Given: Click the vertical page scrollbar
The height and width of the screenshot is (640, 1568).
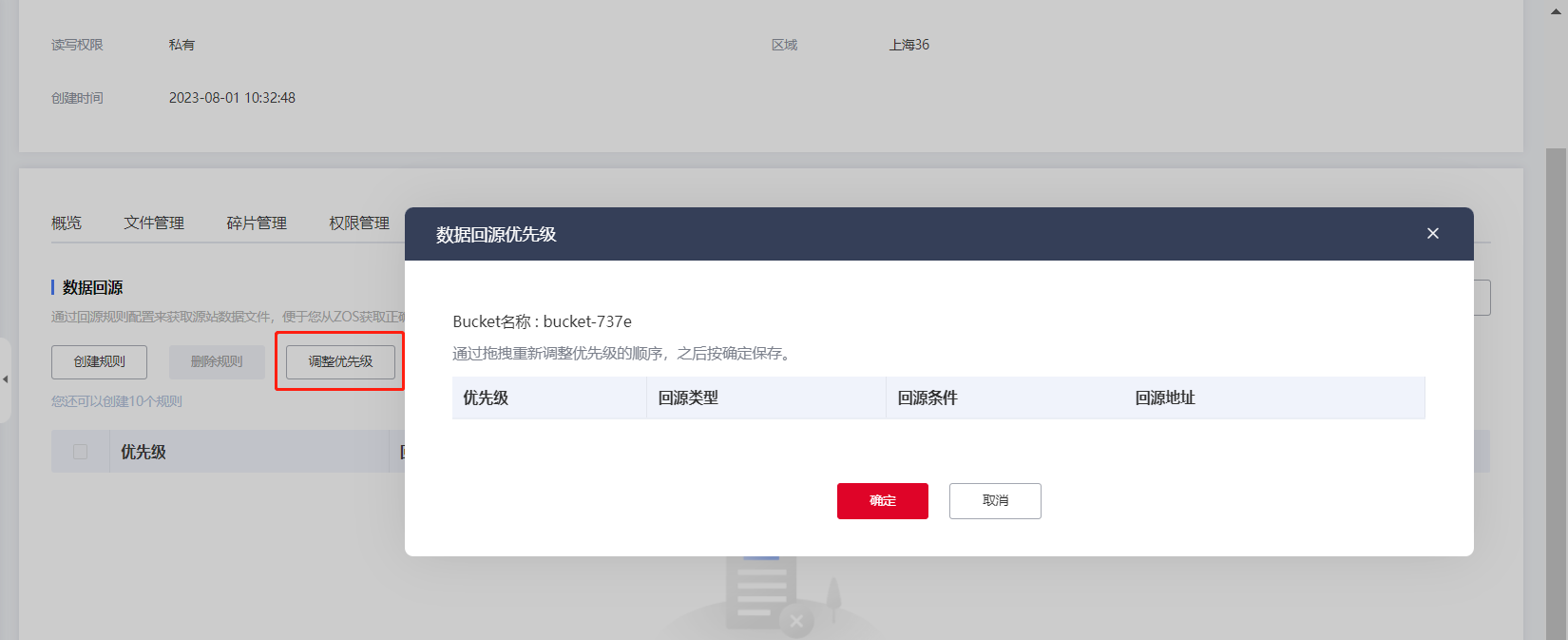Looking at the screenshot, I should (x=1556, y=394).
